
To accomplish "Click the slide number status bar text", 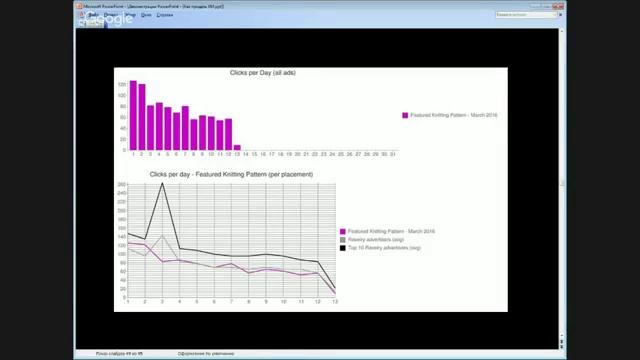I will pos(119,353).
